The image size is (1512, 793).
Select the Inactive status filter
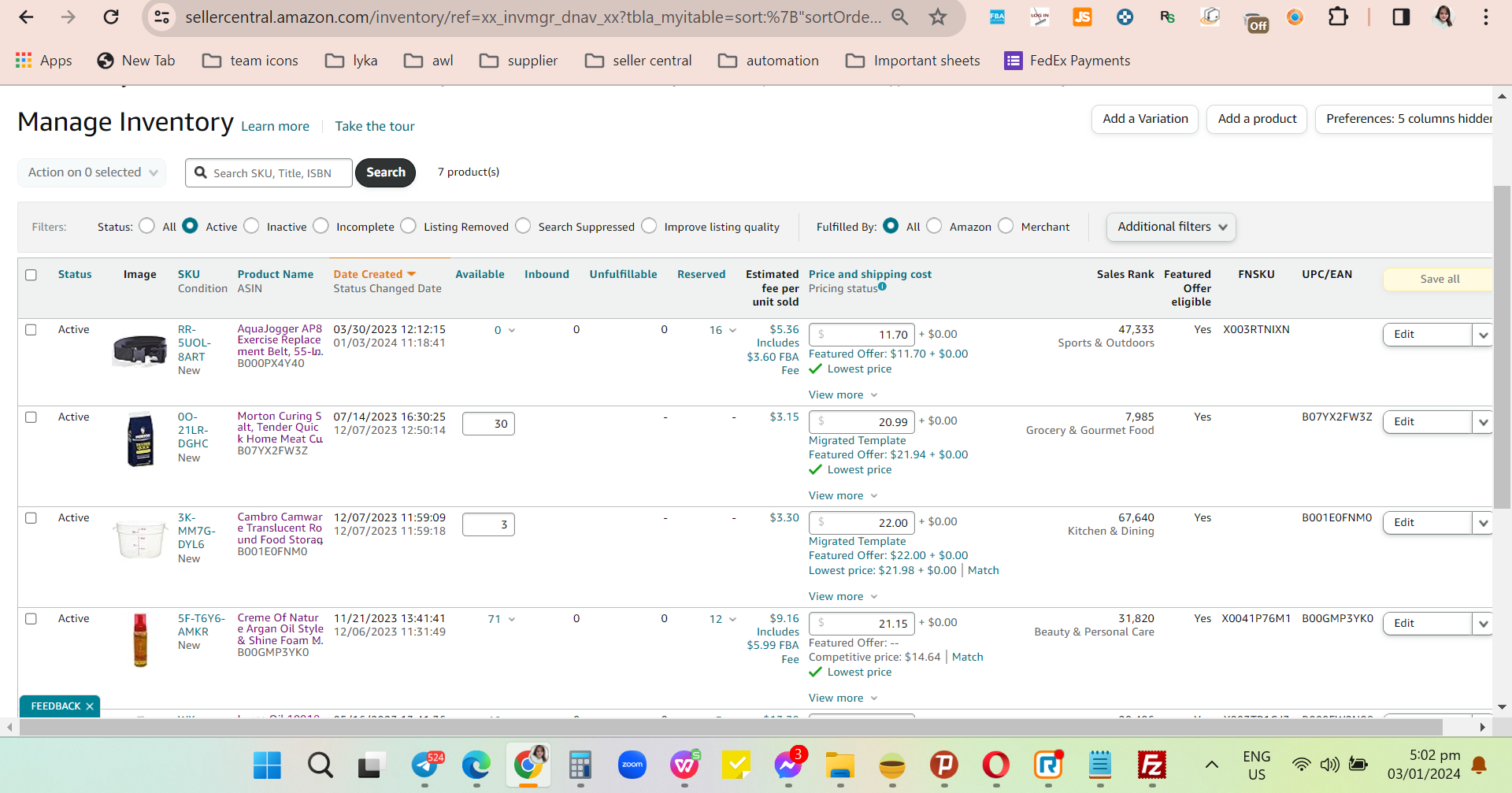251,226
